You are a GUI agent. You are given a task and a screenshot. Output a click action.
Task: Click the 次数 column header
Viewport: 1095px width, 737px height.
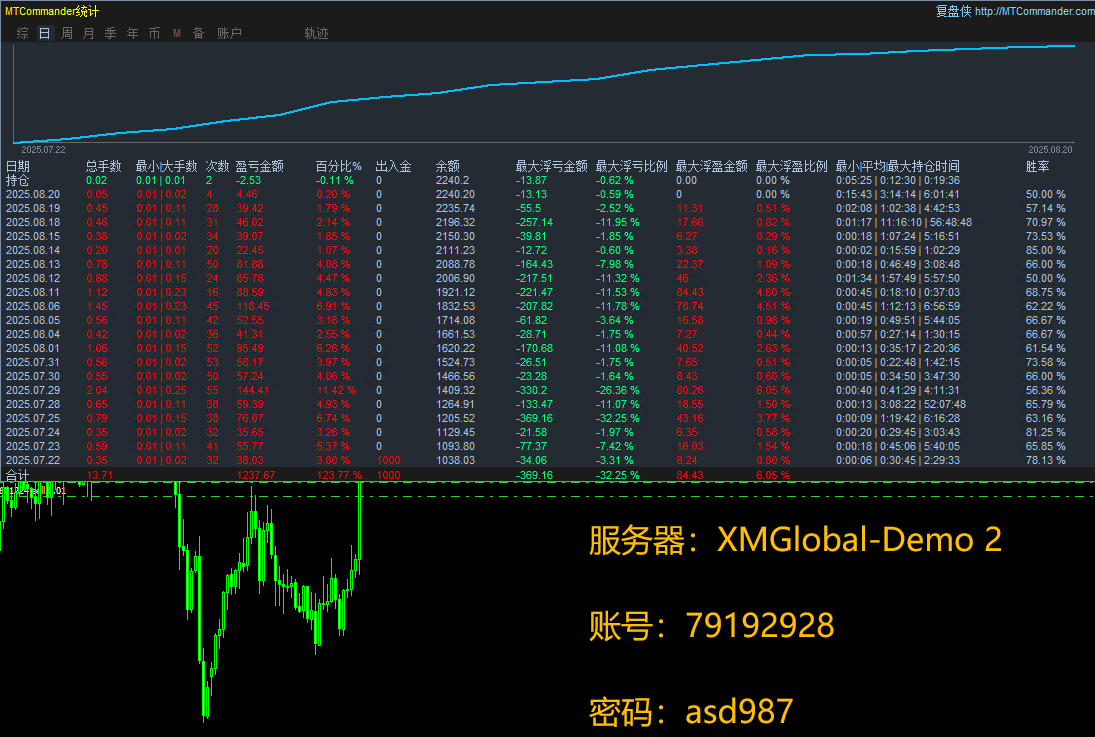(x=217, y=166)
